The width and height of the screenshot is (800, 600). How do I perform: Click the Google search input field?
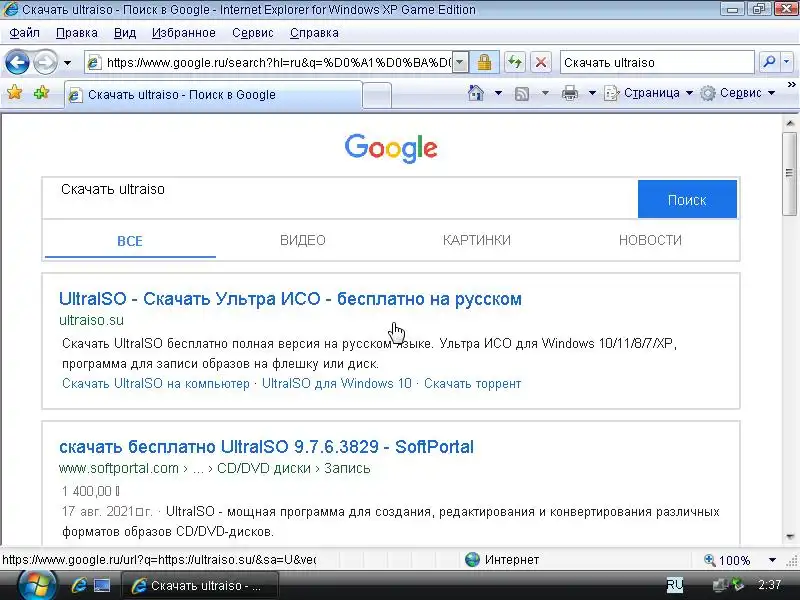click(x=340, y=198)
